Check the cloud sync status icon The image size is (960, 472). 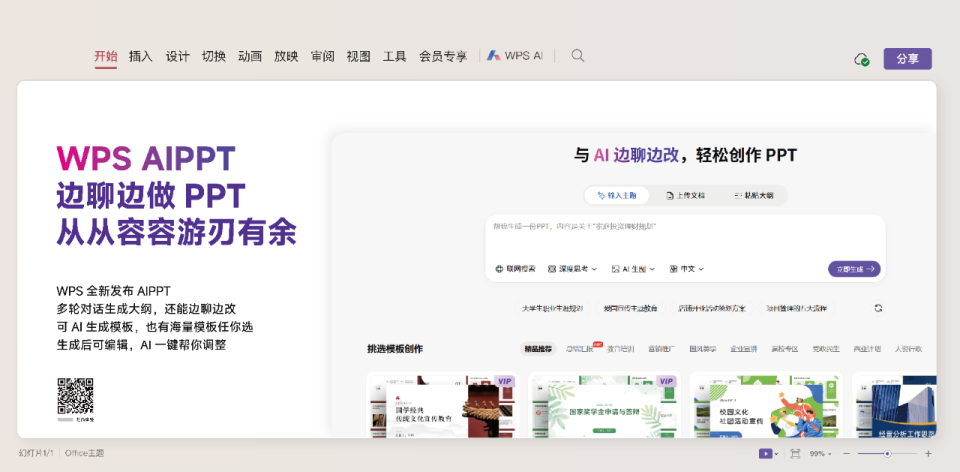point(861,59)
